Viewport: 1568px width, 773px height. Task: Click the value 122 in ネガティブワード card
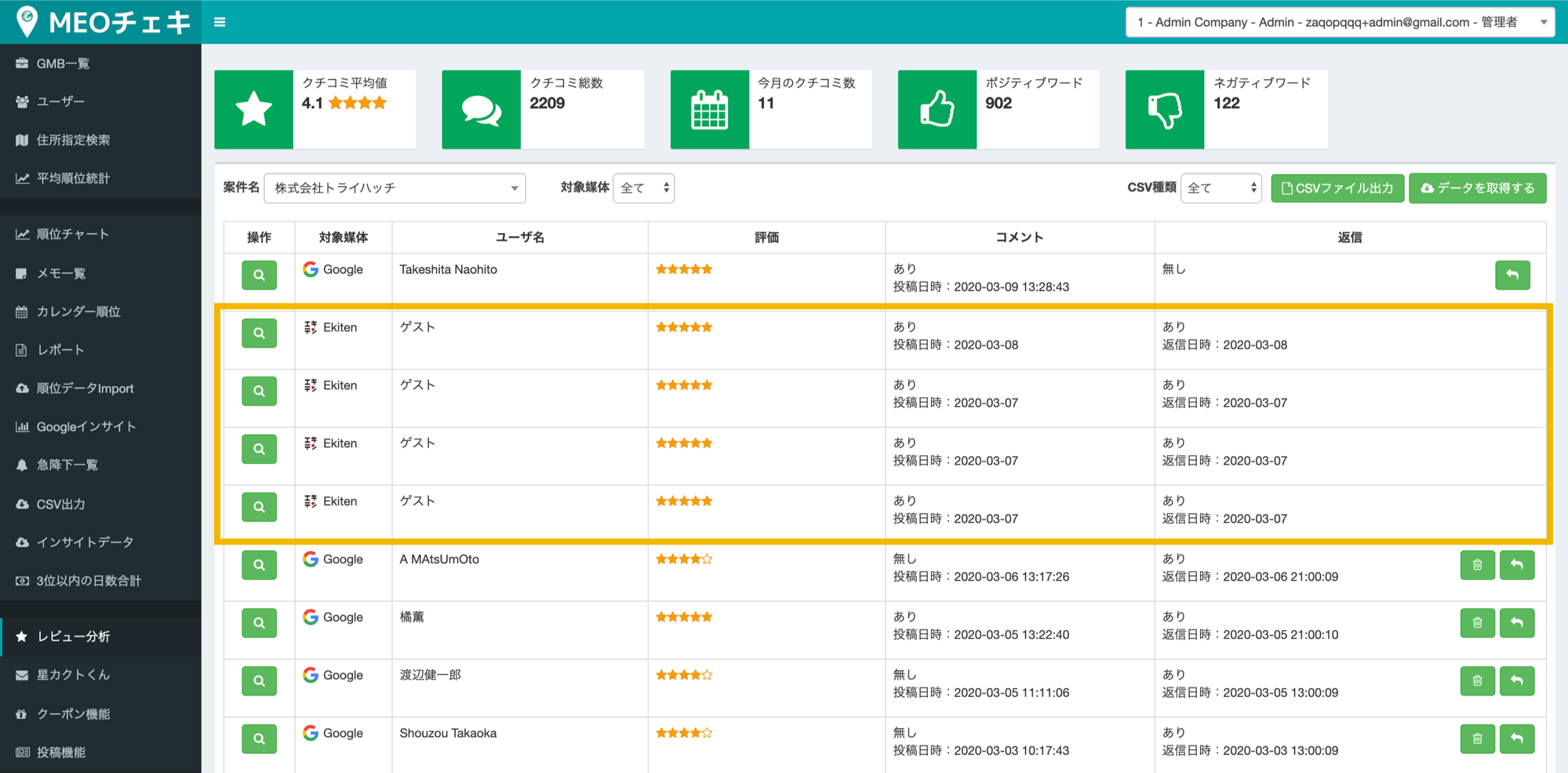coord(1227,104)
